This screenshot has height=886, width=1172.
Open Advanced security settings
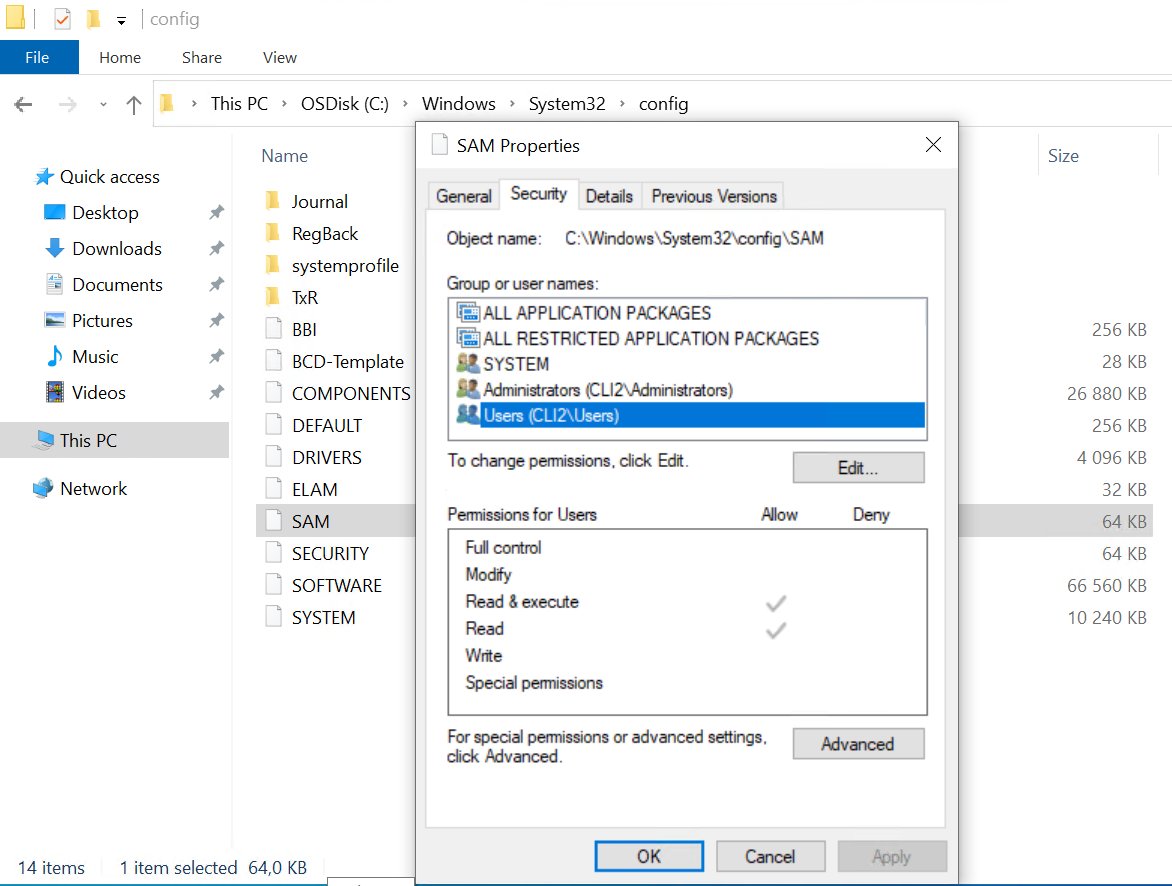coord(858,744)
